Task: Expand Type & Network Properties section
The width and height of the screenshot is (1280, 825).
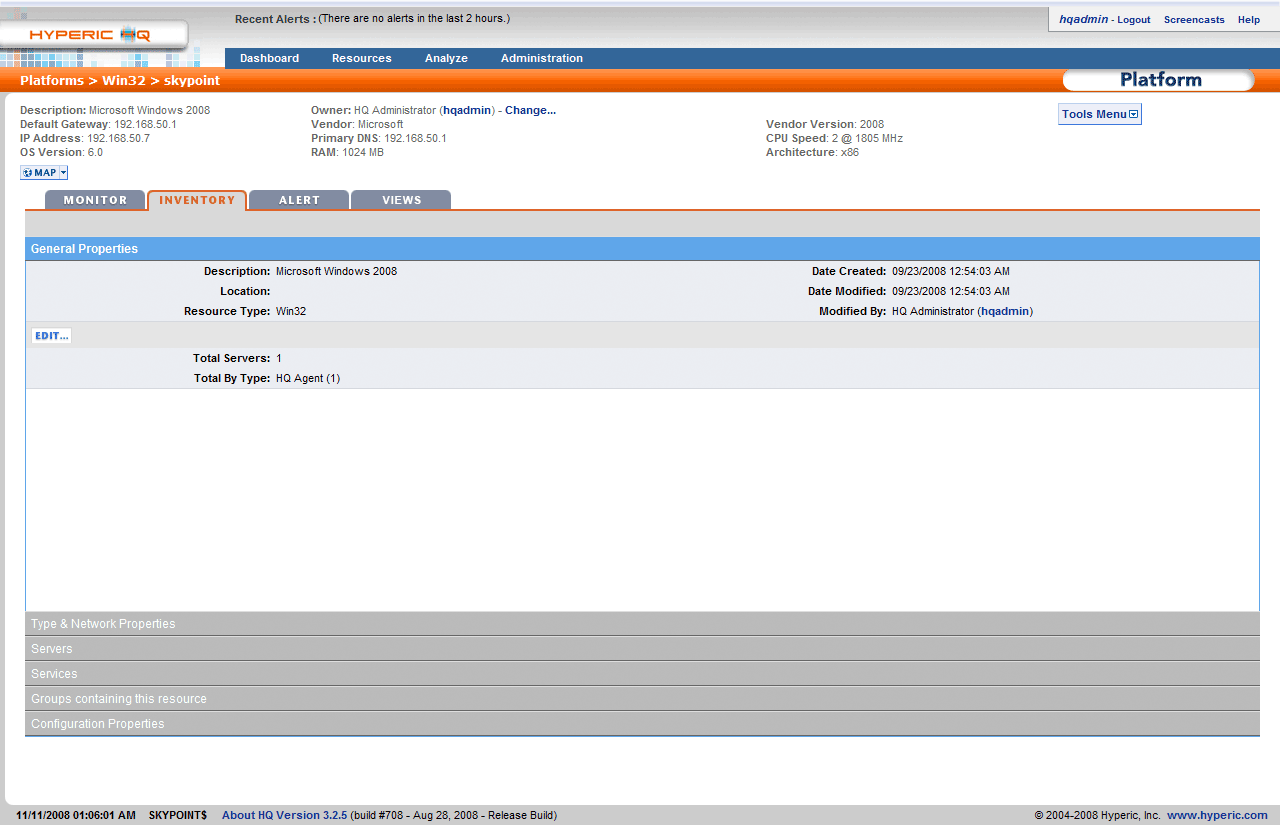Action: (x=103, y=624)
